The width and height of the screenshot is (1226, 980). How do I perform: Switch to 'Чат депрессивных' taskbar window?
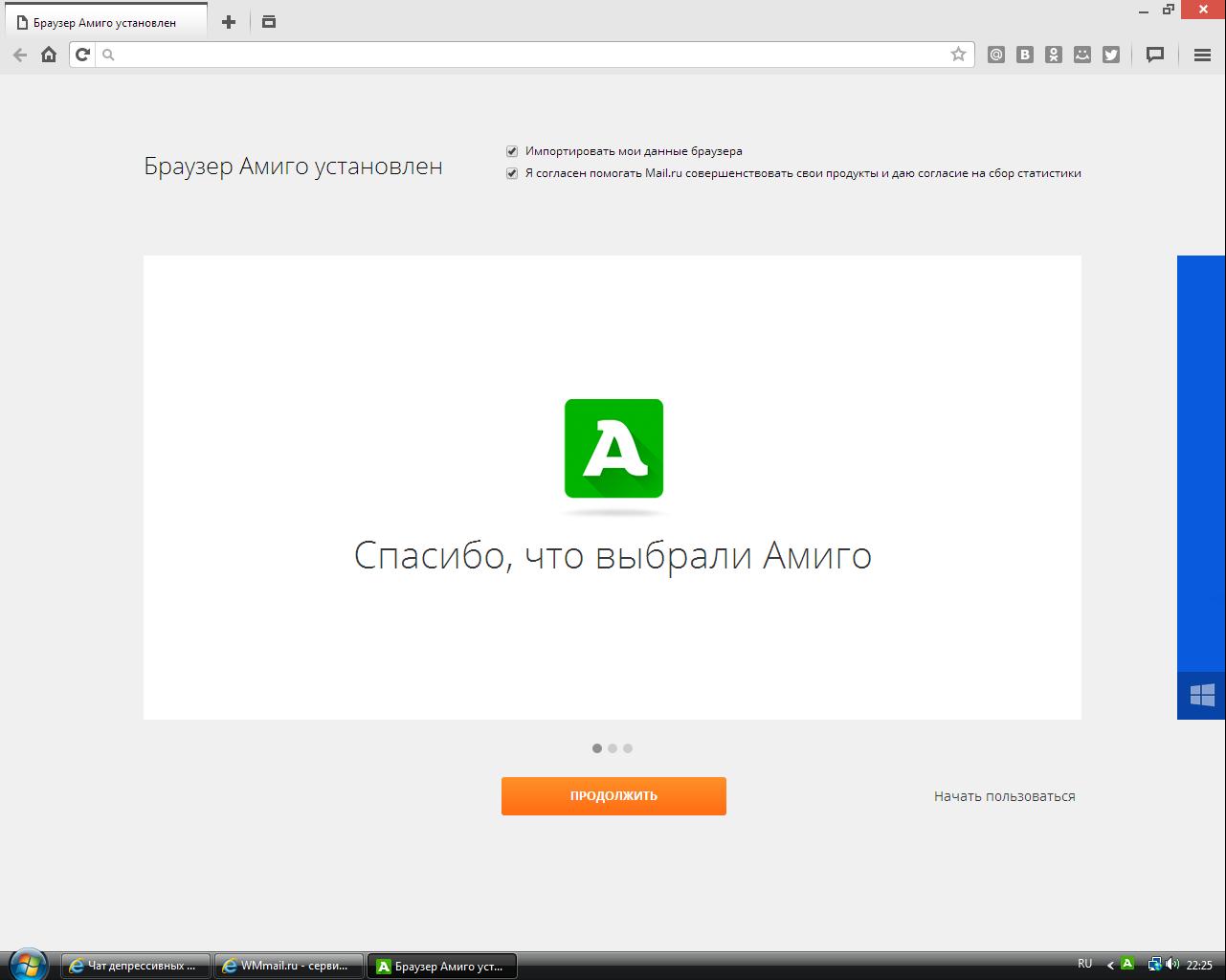point(136,966)
